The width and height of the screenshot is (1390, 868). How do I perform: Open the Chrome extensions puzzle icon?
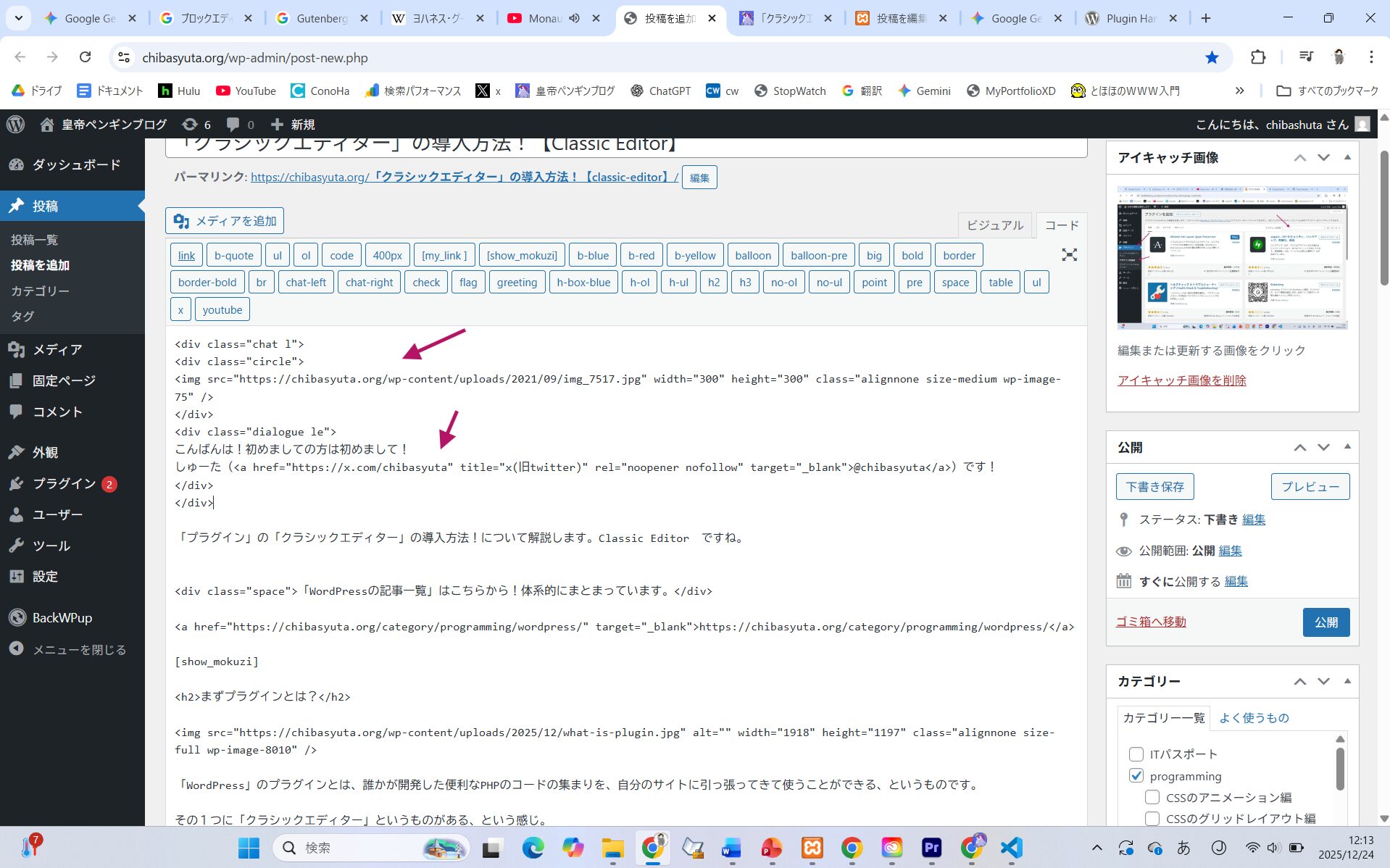tap(1258, 57)
